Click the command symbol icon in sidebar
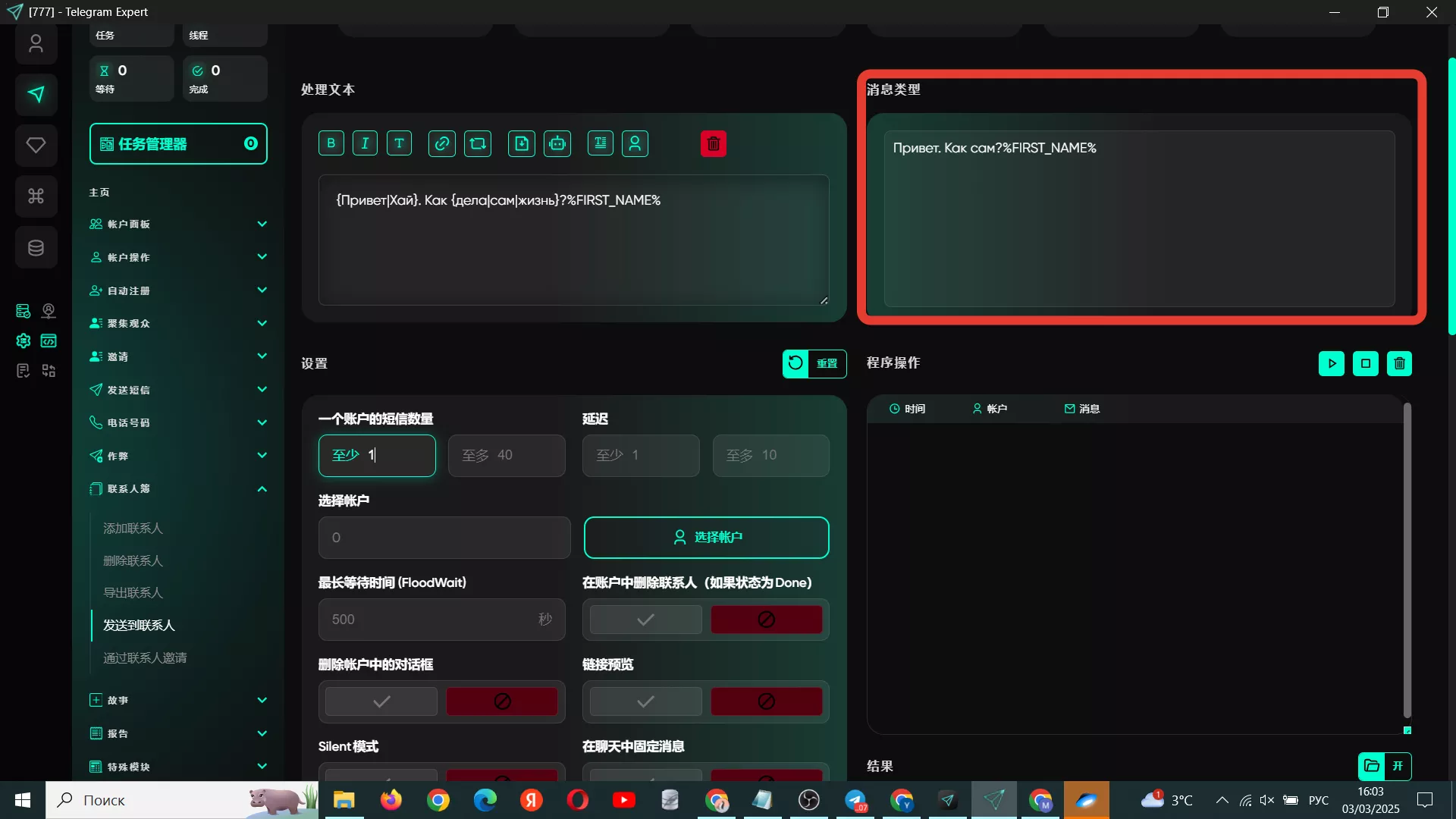The width and height of the screenshot is (1456, 819). click(36, 196)
